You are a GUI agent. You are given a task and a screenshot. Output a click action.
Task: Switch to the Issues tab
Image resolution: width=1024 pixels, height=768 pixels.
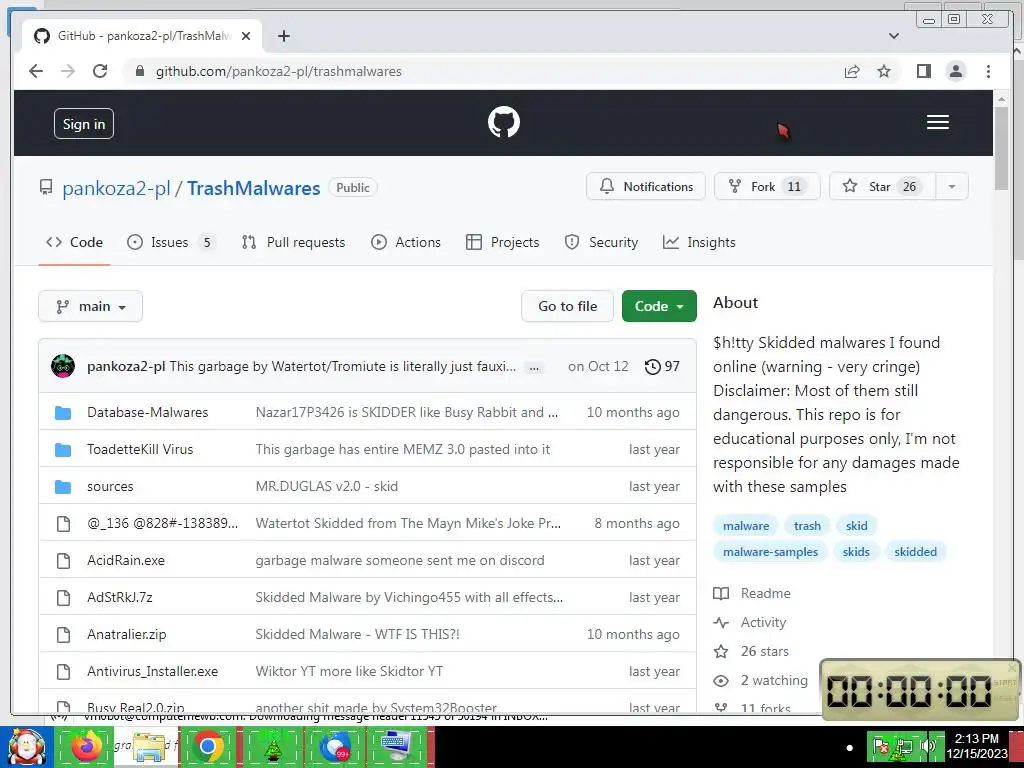170,242
